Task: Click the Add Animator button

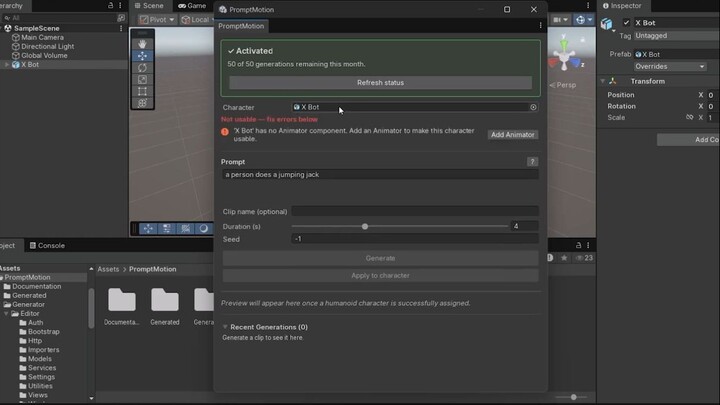Action: (x=512, y=135)
